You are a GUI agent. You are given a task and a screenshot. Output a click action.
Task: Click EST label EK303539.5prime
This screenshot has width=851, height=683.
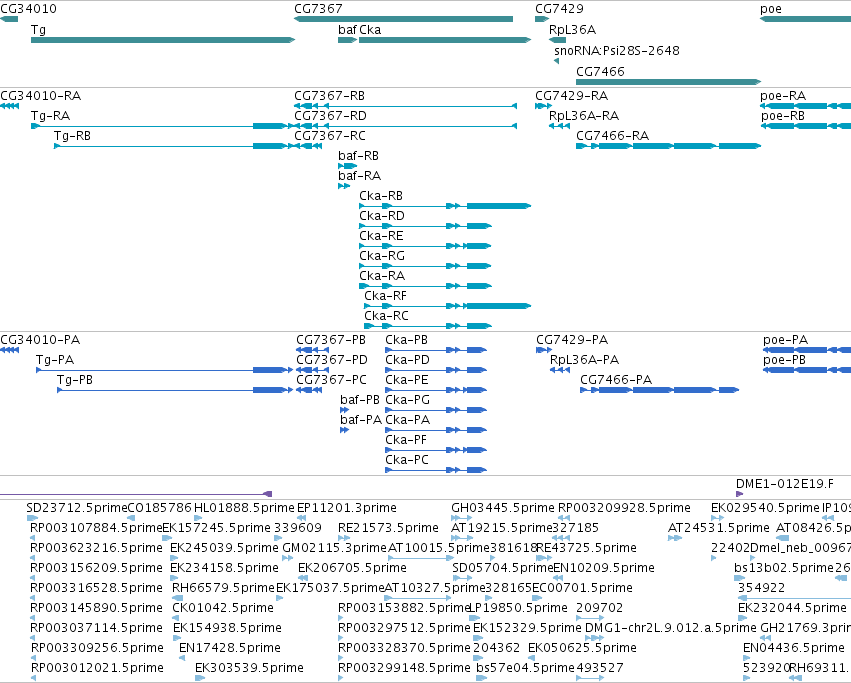(249, 668)
